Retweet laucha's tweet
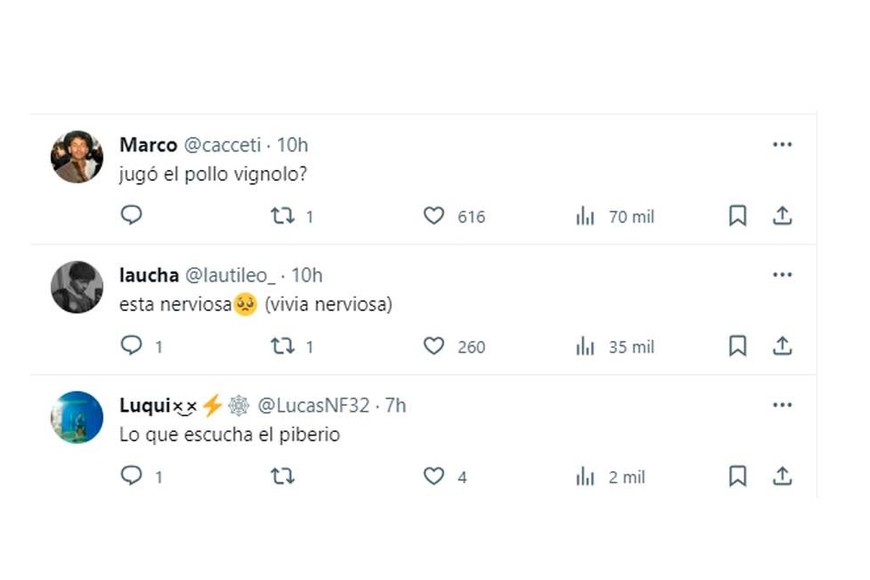 (x=283, y=346)
